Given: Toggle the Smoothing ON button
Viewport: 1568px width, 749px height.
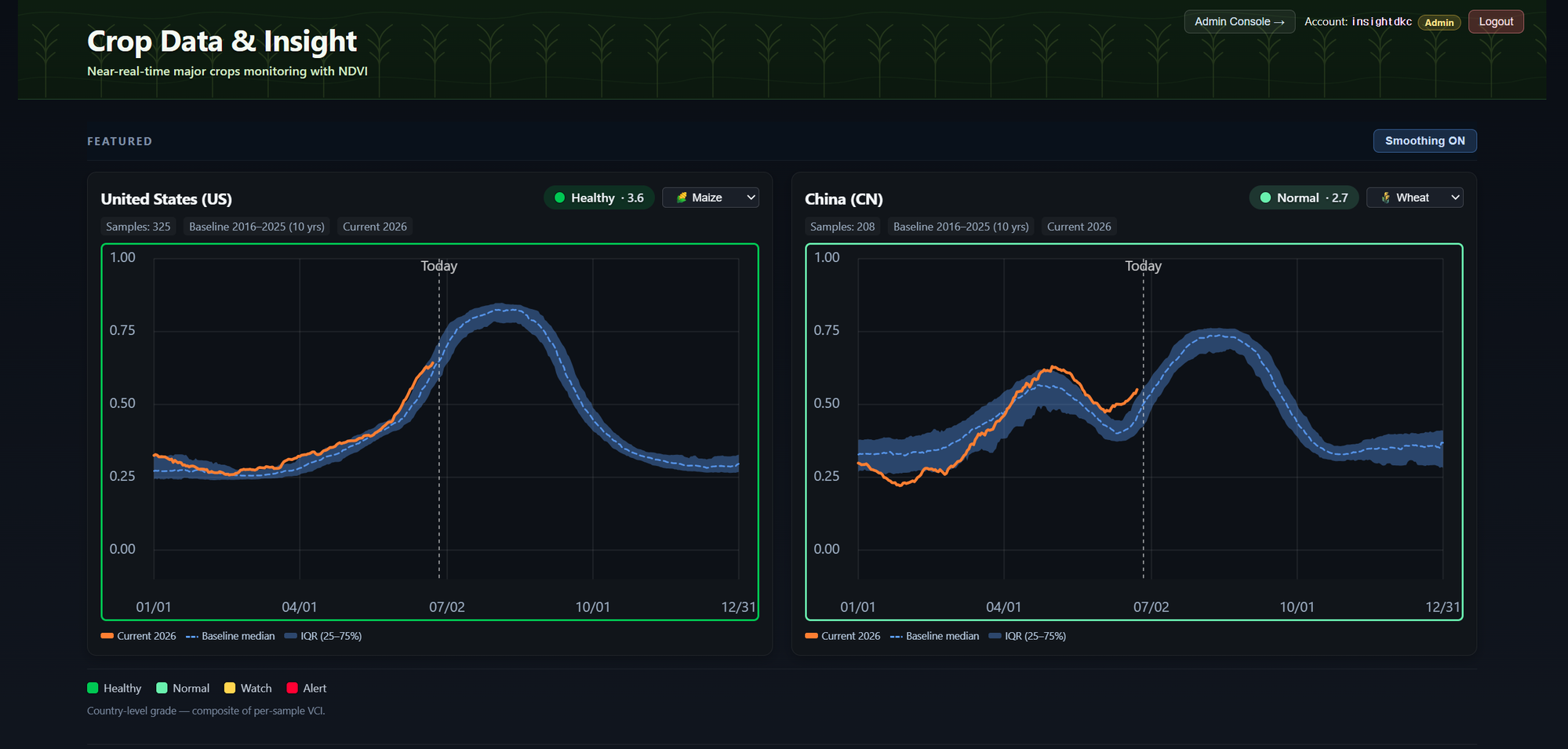Looking at the screenshot, I should pyautogui.click(x=1424, y=140).
